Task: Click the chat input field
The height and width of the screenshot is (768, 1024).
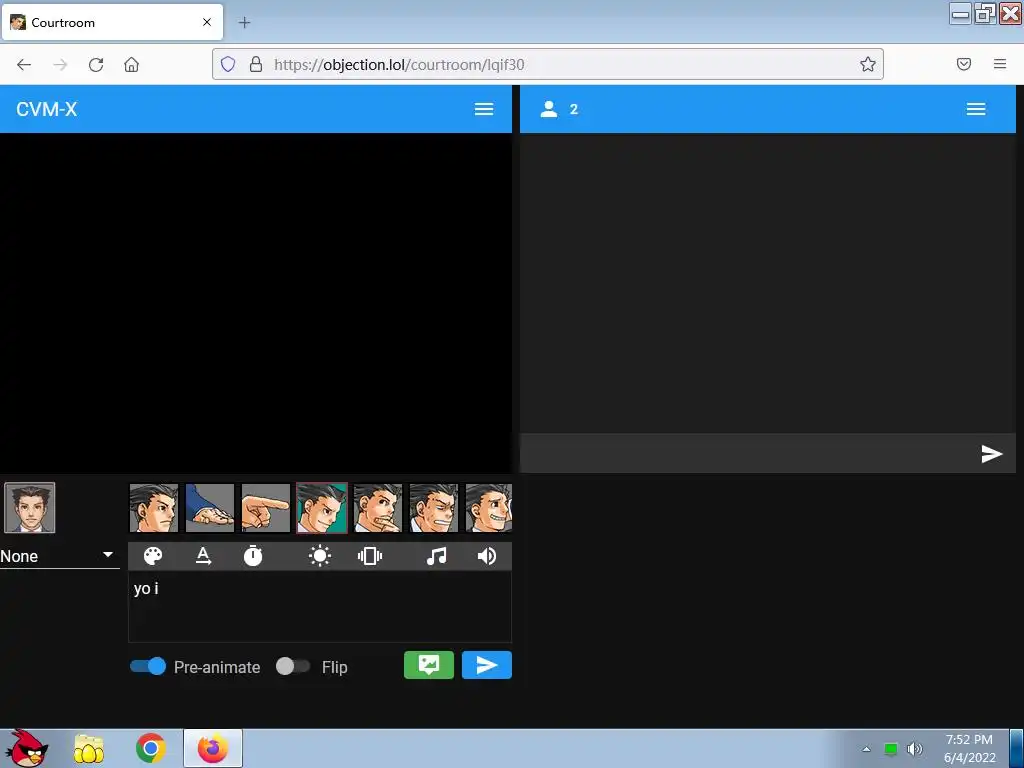Action: pyautogui.click(x=748, y=453)
